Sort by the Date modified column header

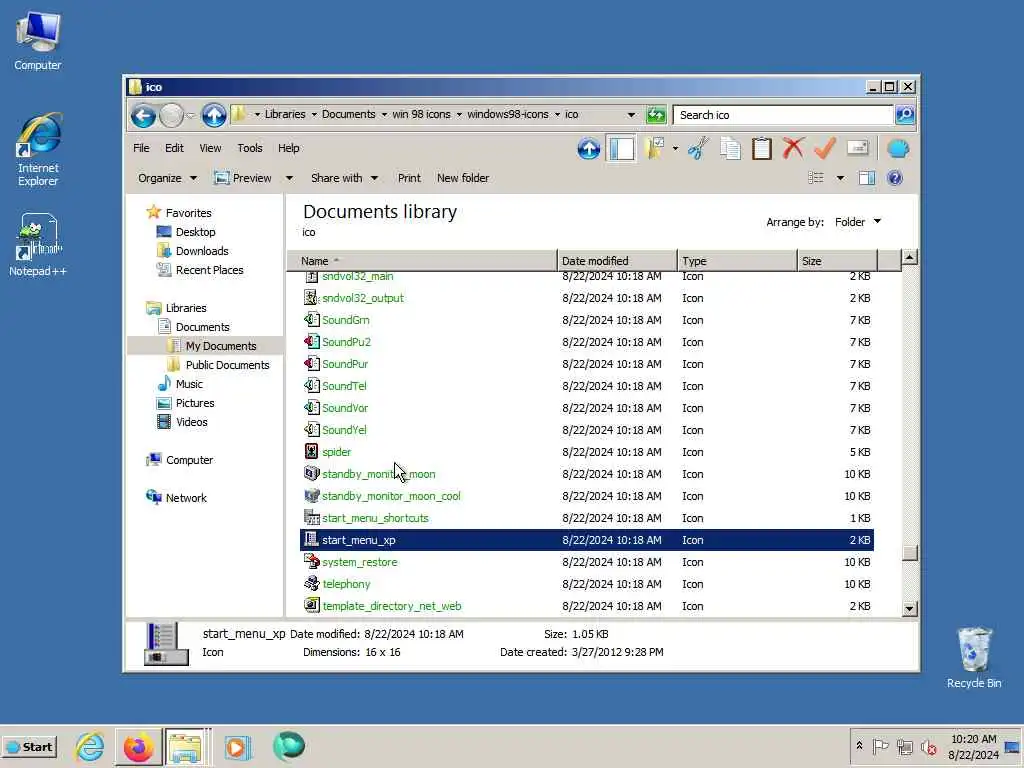pyautogui.click(x=617, y=261)
